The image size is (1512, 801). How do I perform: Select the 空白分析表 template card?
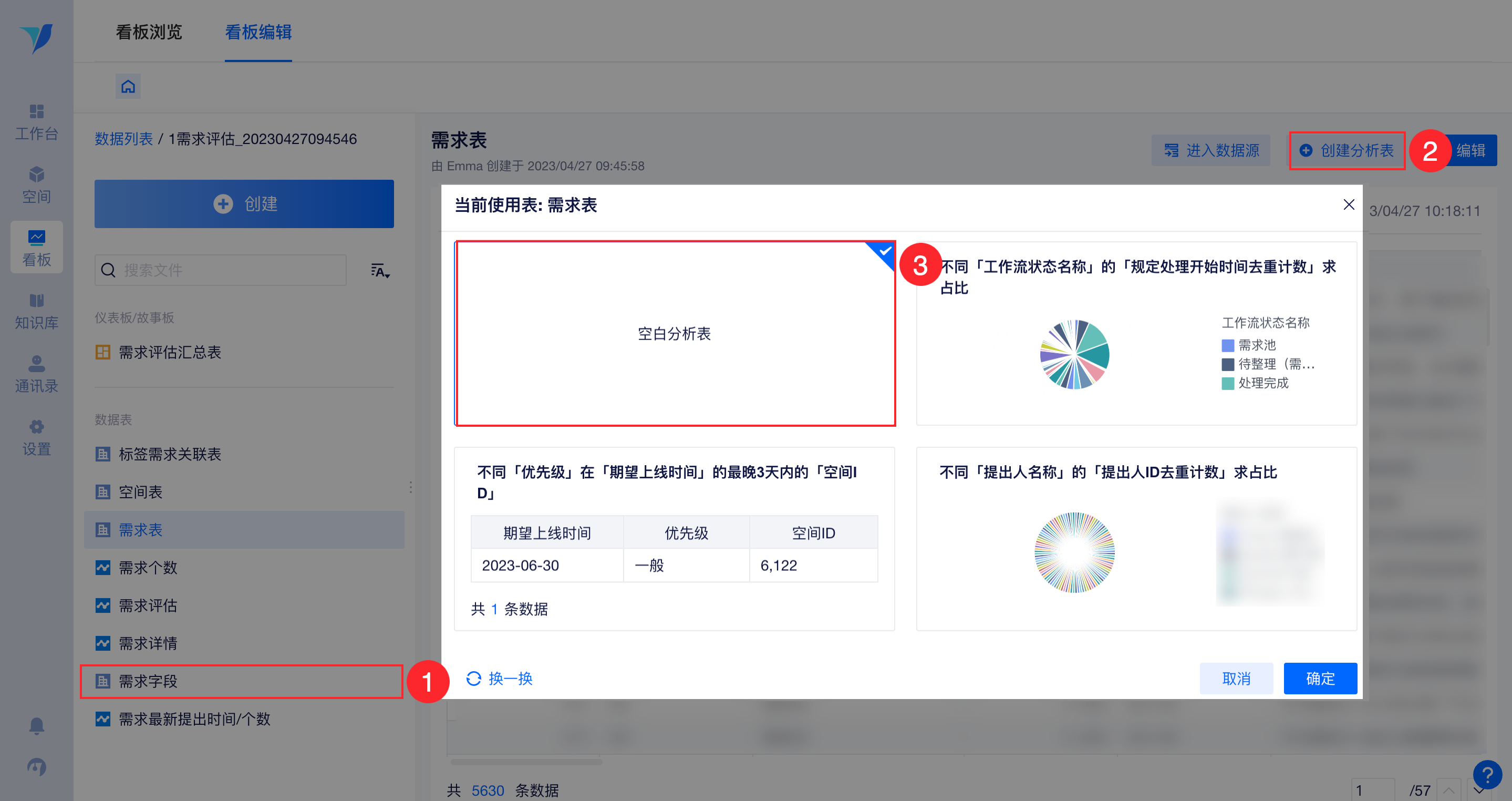675,333
